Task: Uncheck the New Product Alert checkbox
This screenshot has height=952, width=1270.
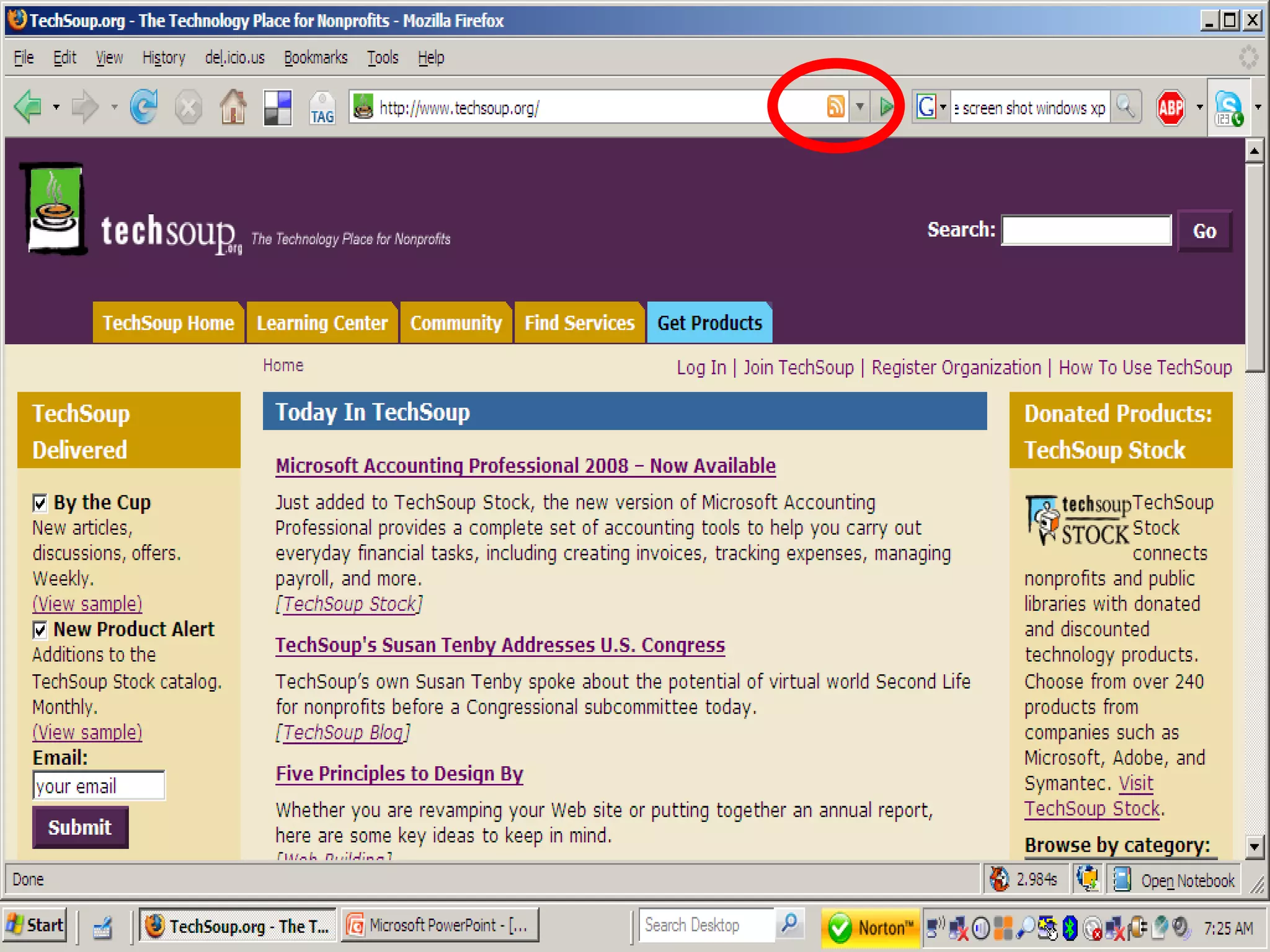Action: click(40, 630)
